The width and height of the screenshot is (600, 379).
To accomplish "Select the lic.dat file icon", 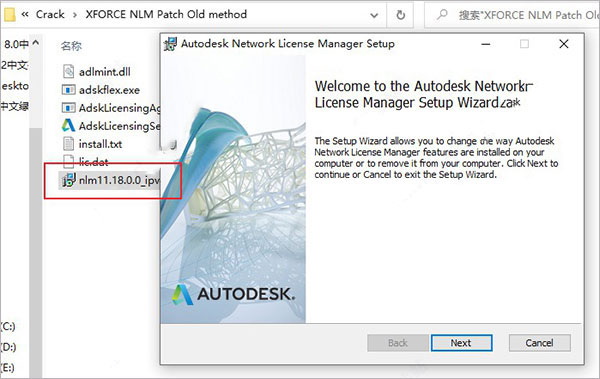I will [68, 161].
